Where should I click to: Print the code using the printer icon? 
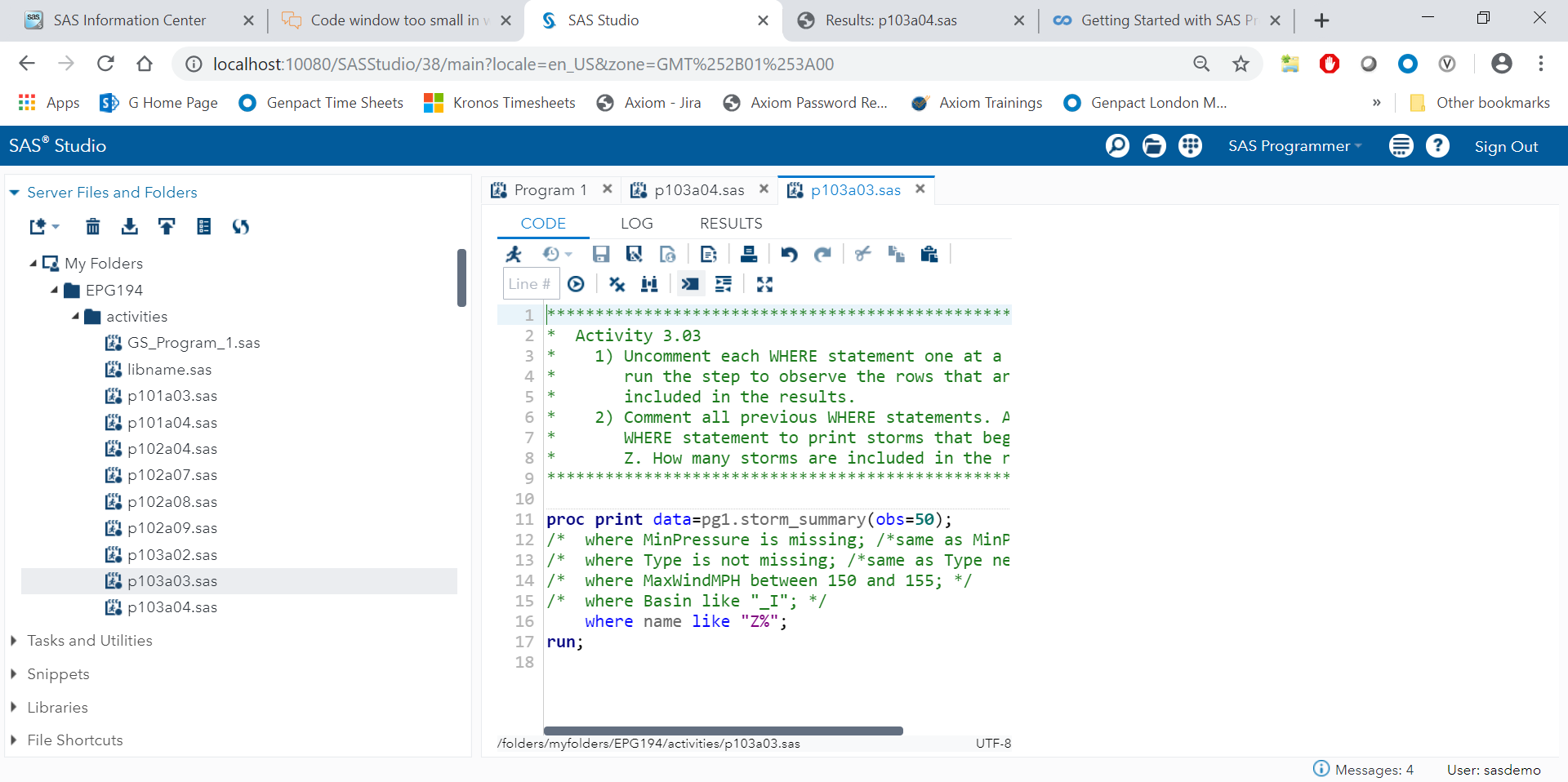click(x=748, y=255)
